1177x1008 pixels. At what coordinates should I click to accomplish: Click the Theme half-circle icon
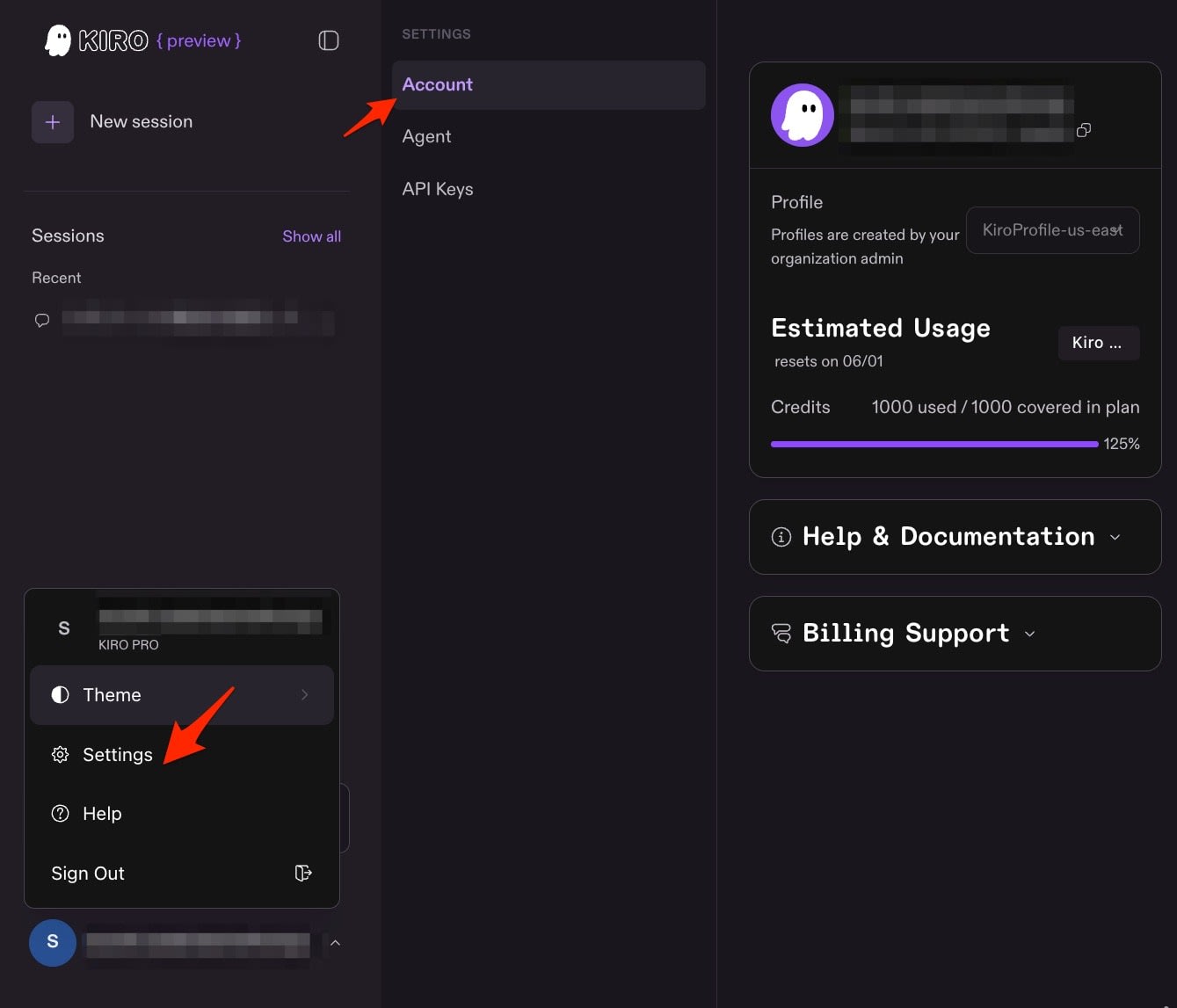tap(60, 695)
